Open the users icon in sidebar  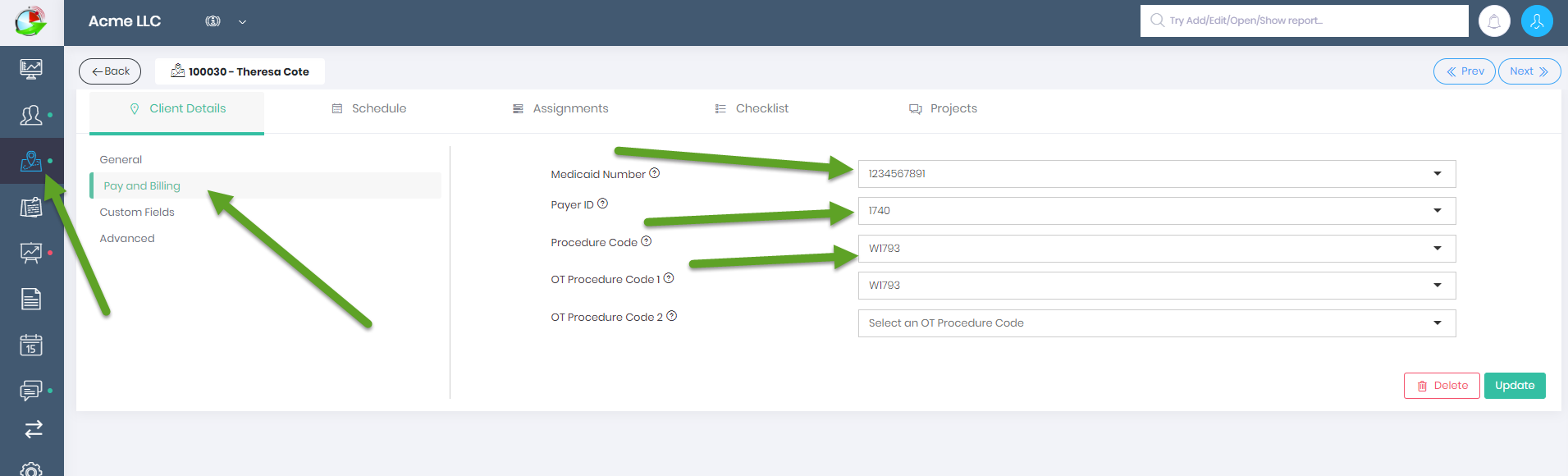[31, 115]
